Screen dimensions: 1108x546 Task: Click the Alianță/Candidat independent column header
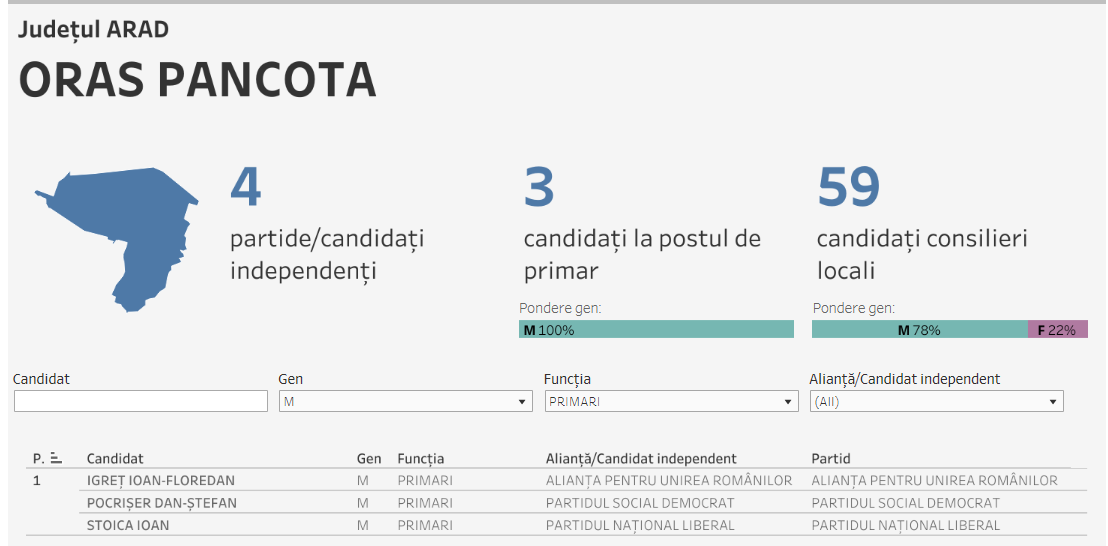click(x=641, y=459)
